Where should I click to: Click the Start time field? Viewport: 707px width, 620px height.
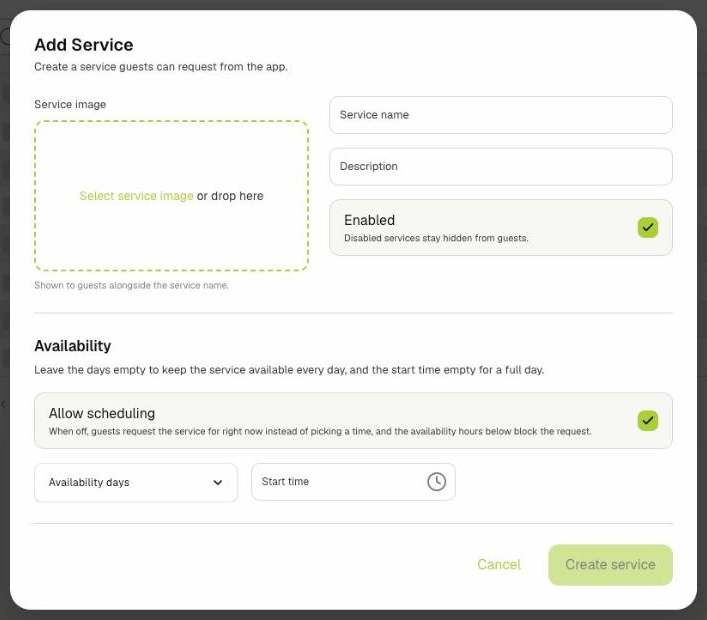353,482
